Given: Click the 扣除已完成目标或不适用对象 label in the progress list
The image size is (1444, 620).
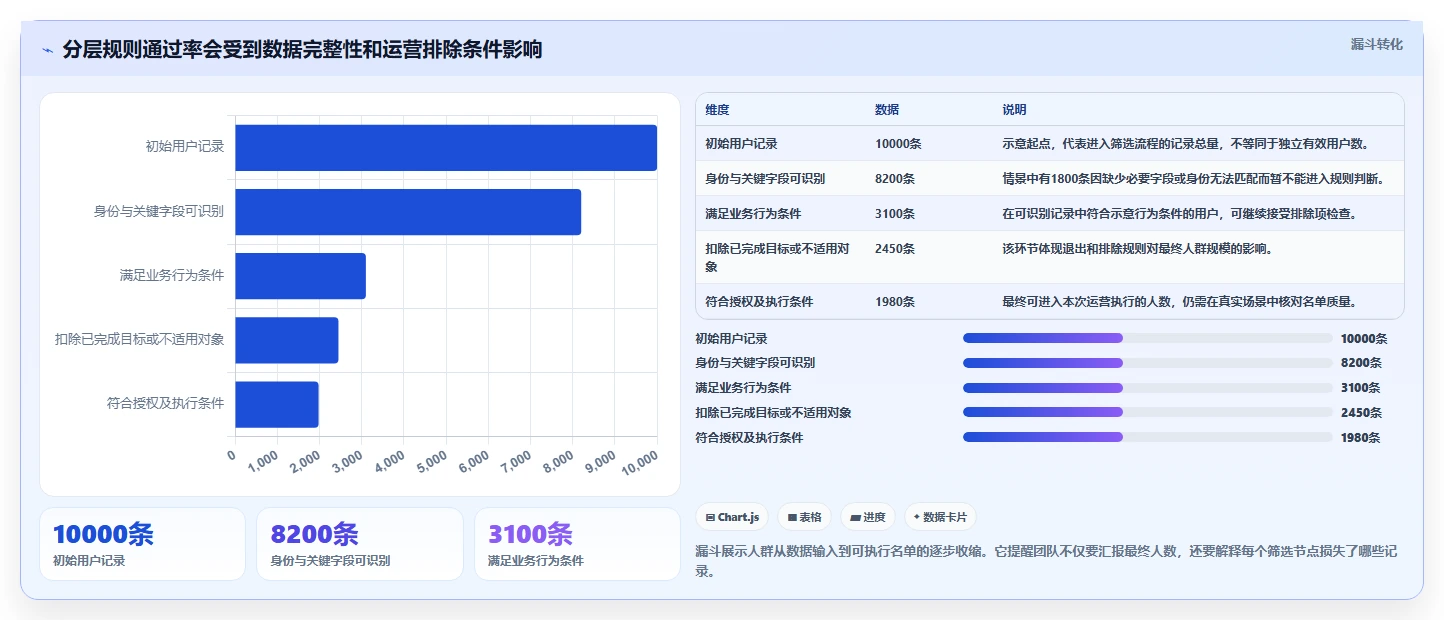Looking at the screenshot, I should tap(773, 412).
